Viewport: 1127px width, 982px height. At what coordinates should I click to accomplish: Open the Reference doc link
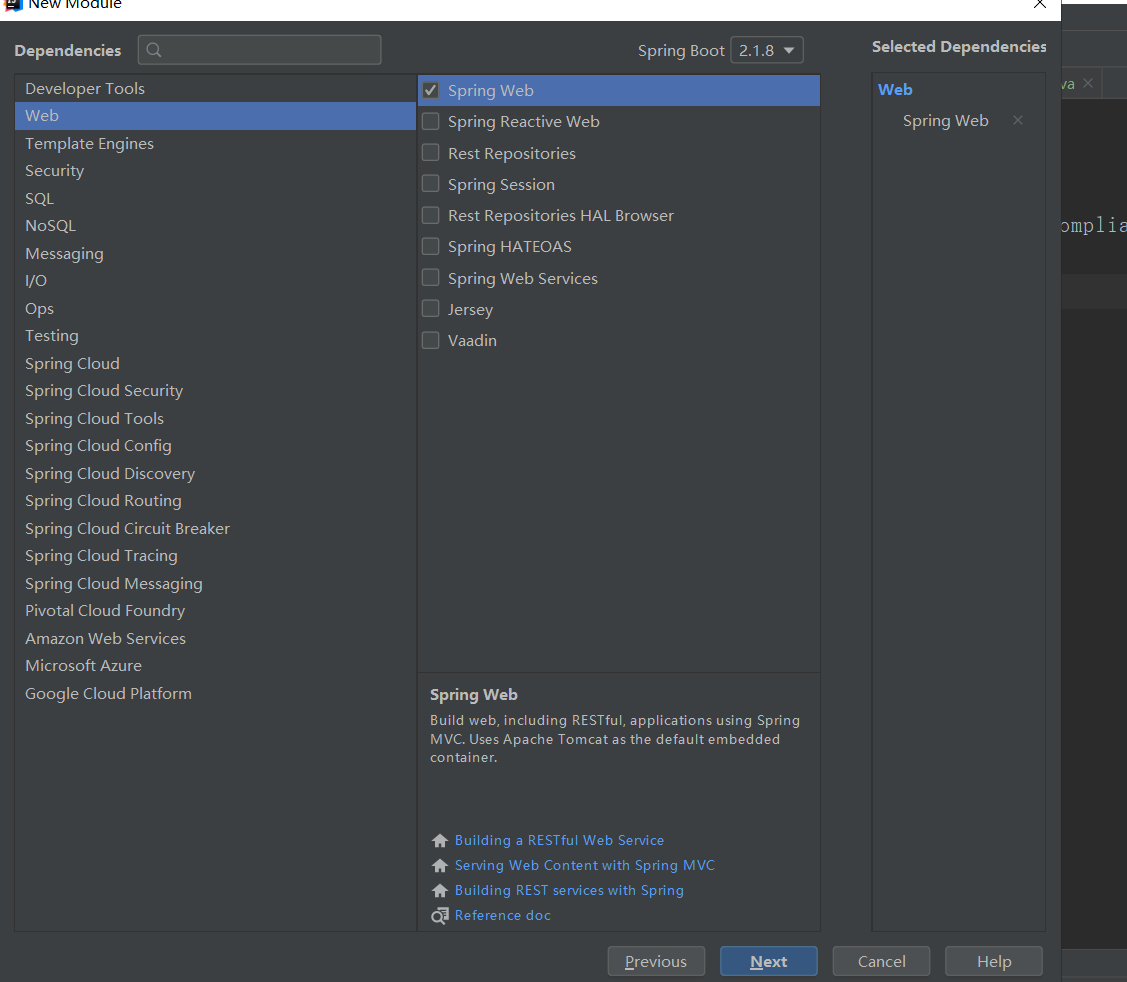(502, 915)
